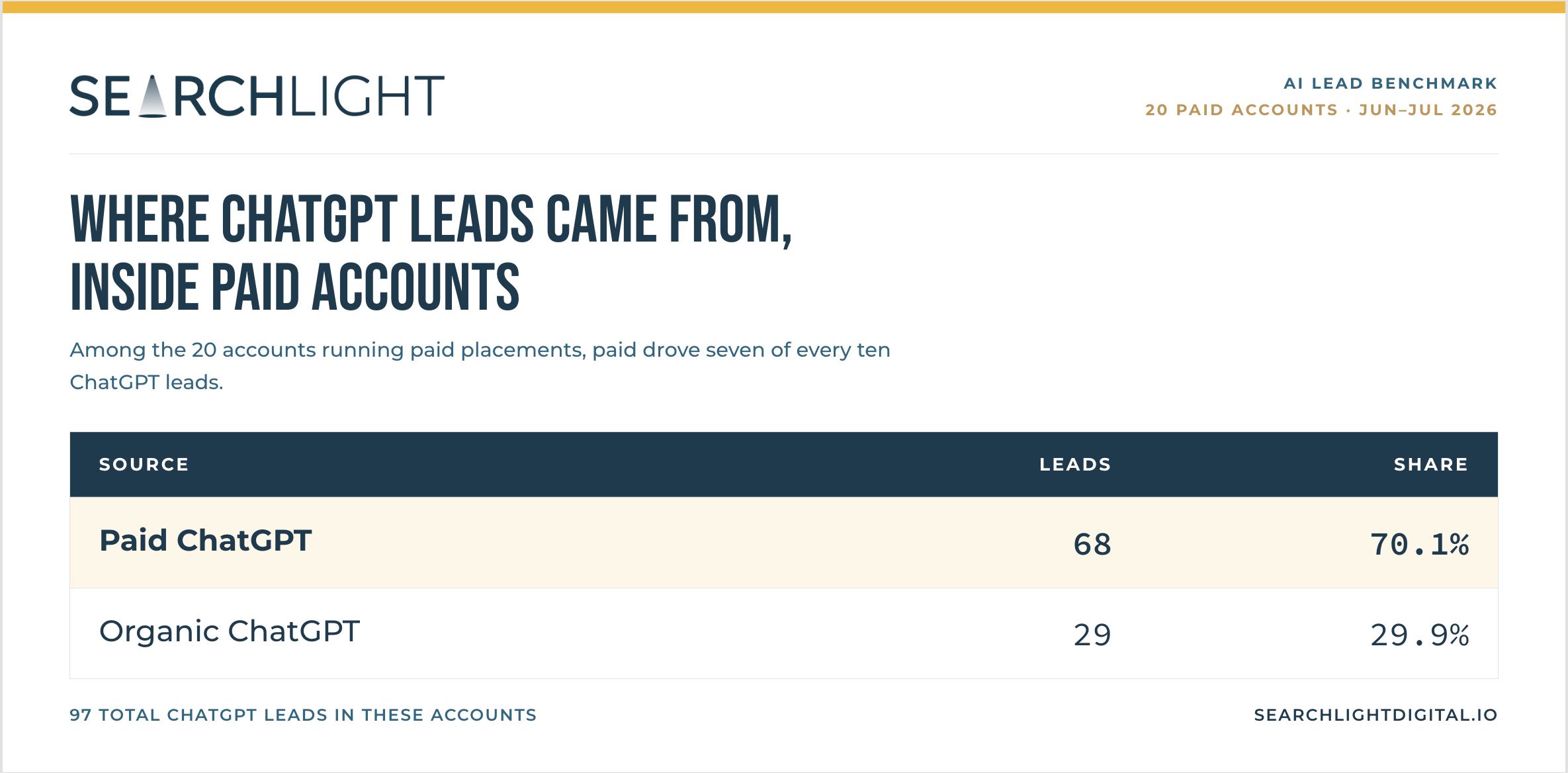Click the 97 total ChatGPT leads footnote
This screenshot has width=1568, height=773.
[x=303, y=715]
